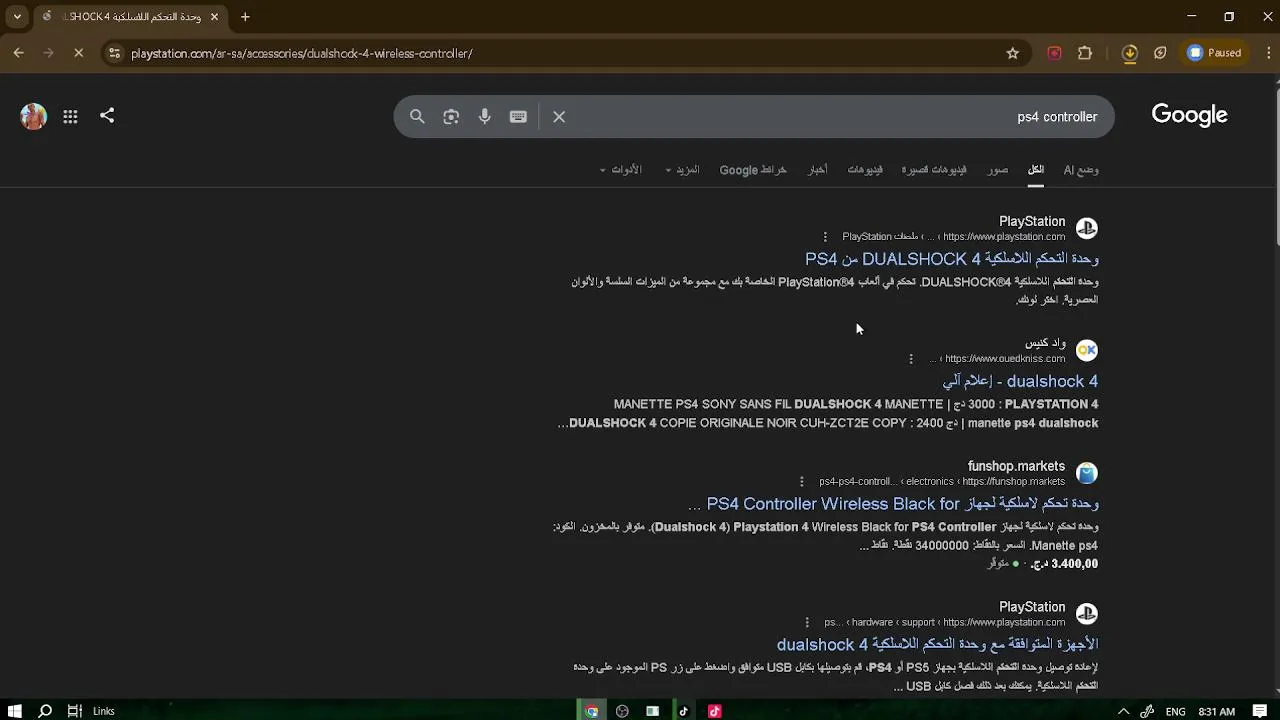Stop page loading in browser toolbar
The height and width of the screenshot is (720, 1280).
(x=79, y=53)
